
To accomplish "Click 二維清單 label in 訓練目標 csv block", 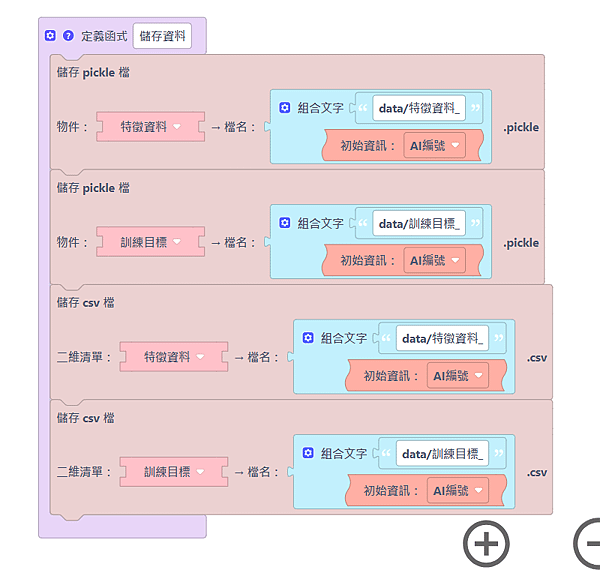I will click(x=83, y=472).
